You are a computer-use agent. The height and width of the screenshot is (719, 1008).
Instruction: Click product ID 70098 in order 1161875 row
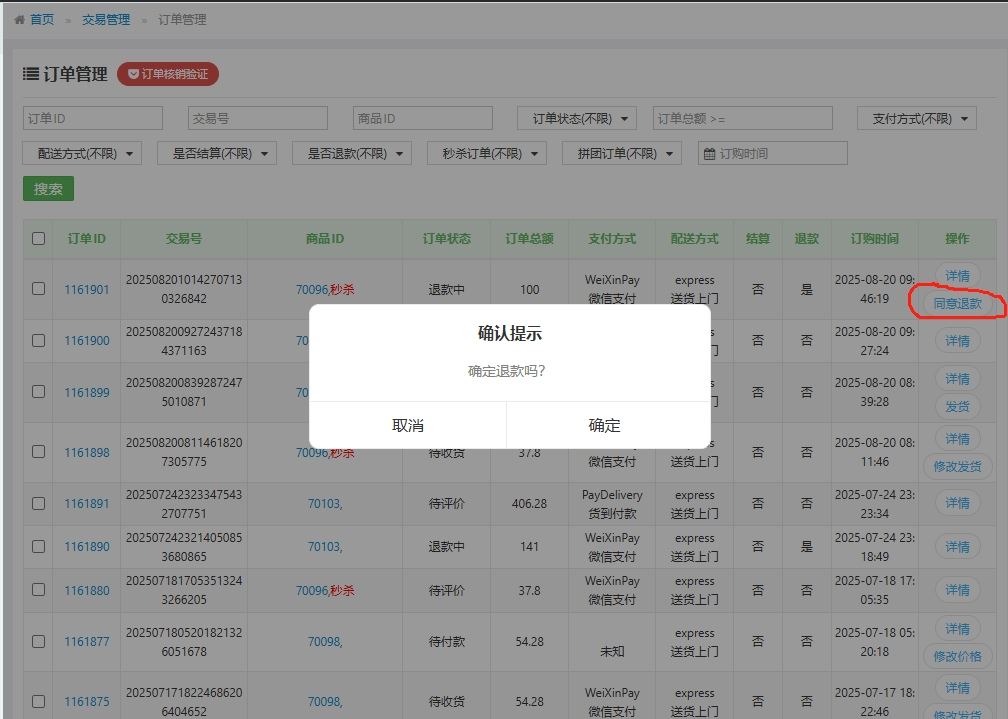click(324, 702)
